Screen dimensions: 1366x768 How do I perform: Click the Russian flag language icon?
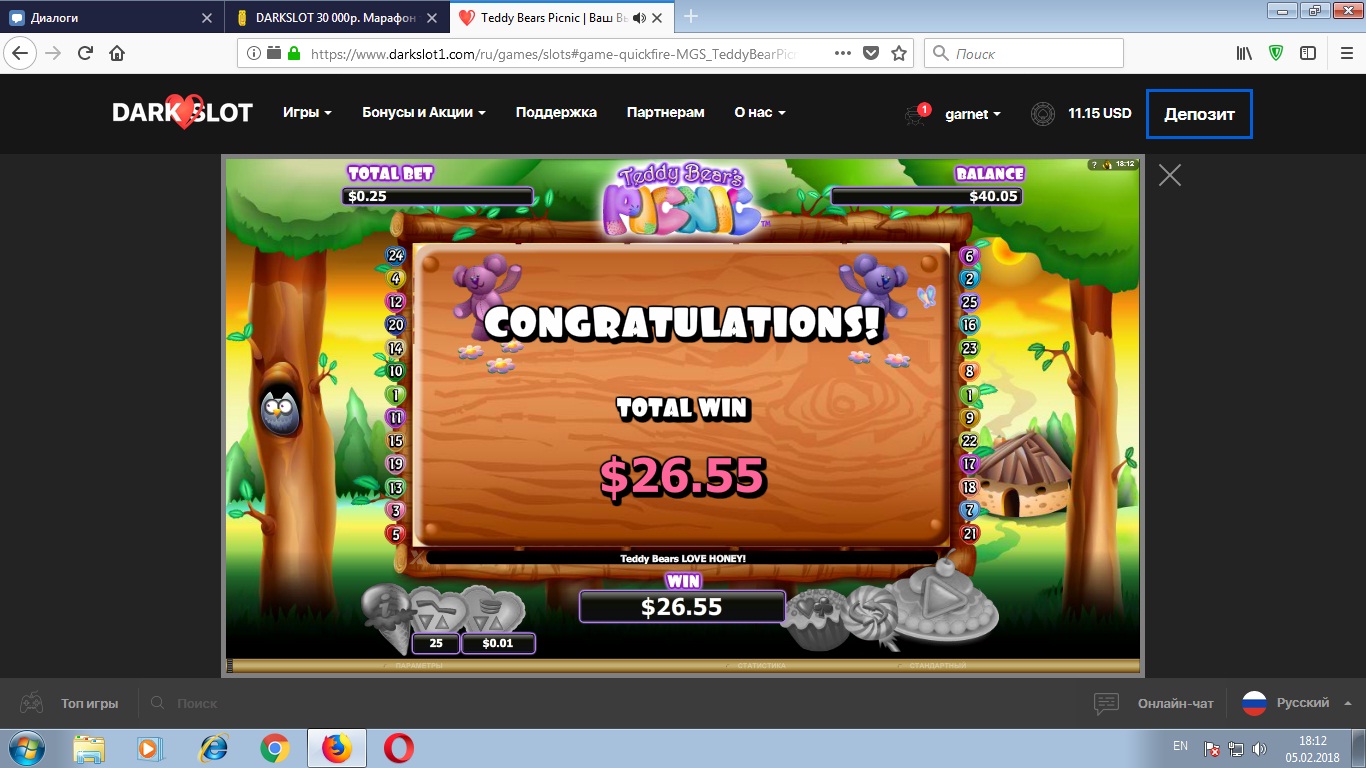tap(1254, 703)
